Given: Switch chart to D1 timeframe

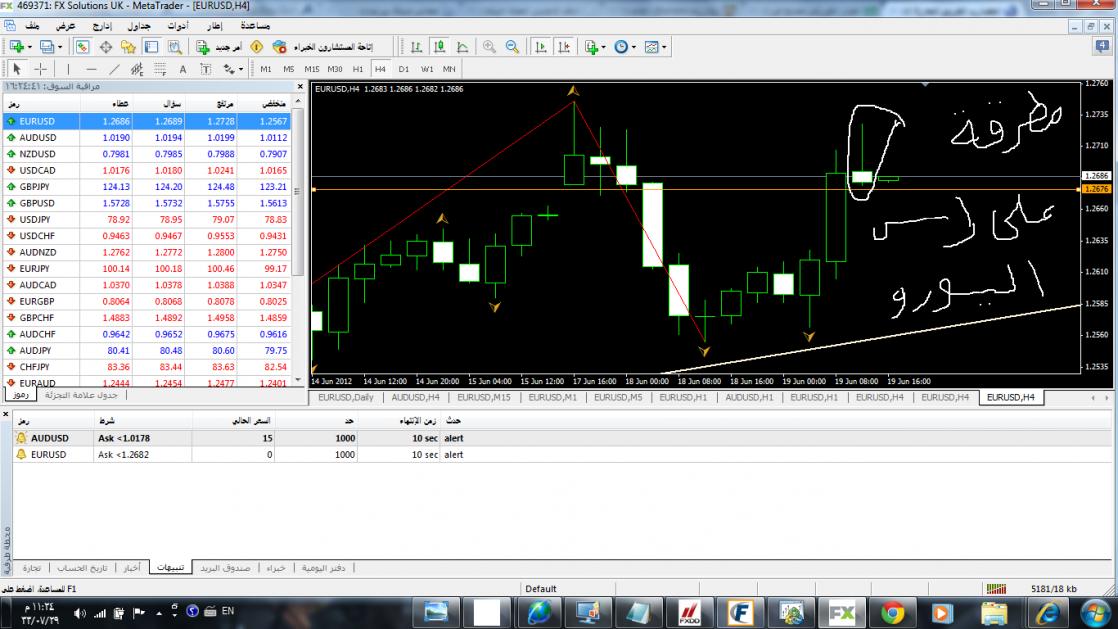Looking at the screenshot, I should pyautogui.click(x=404, y=69).
